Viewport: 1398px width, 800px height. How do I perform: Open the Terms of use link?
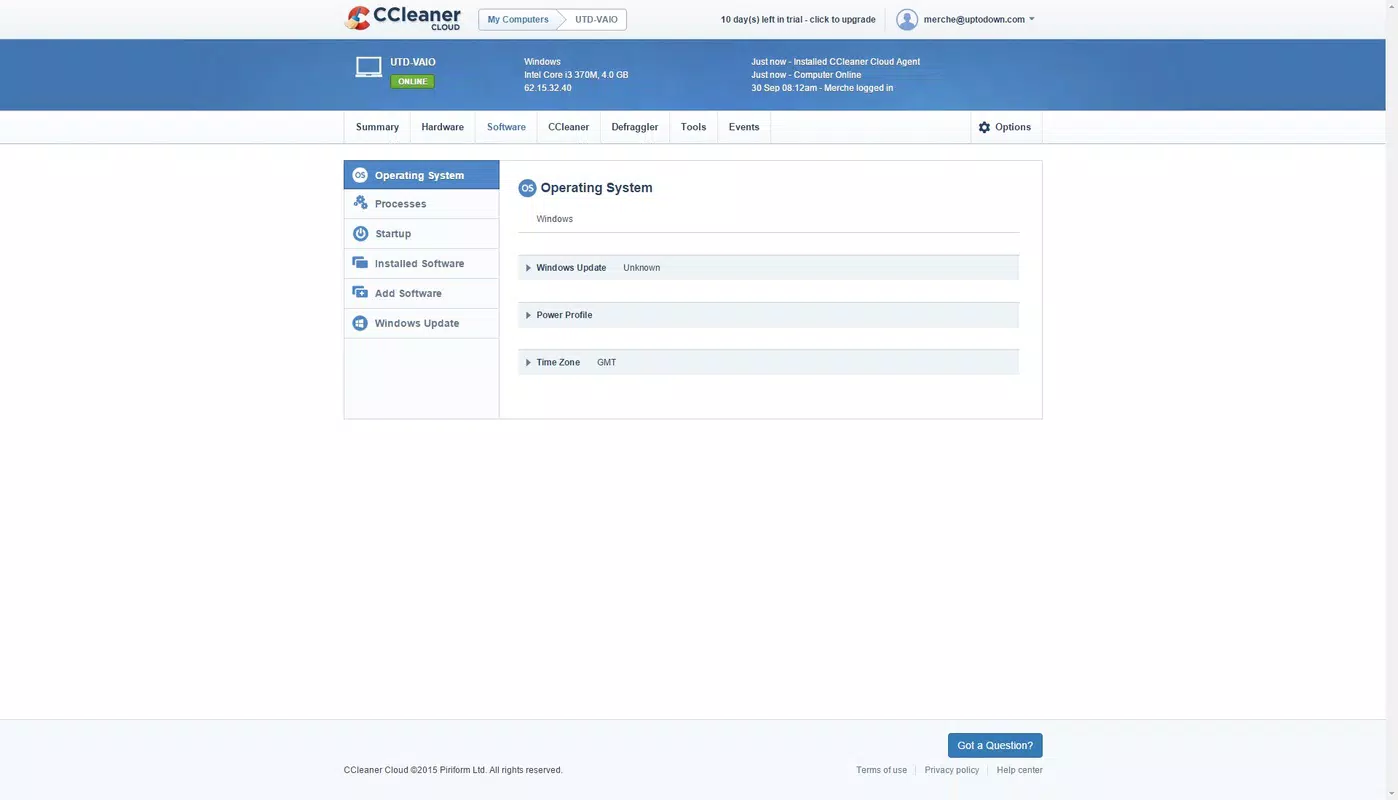click(881, 770)
